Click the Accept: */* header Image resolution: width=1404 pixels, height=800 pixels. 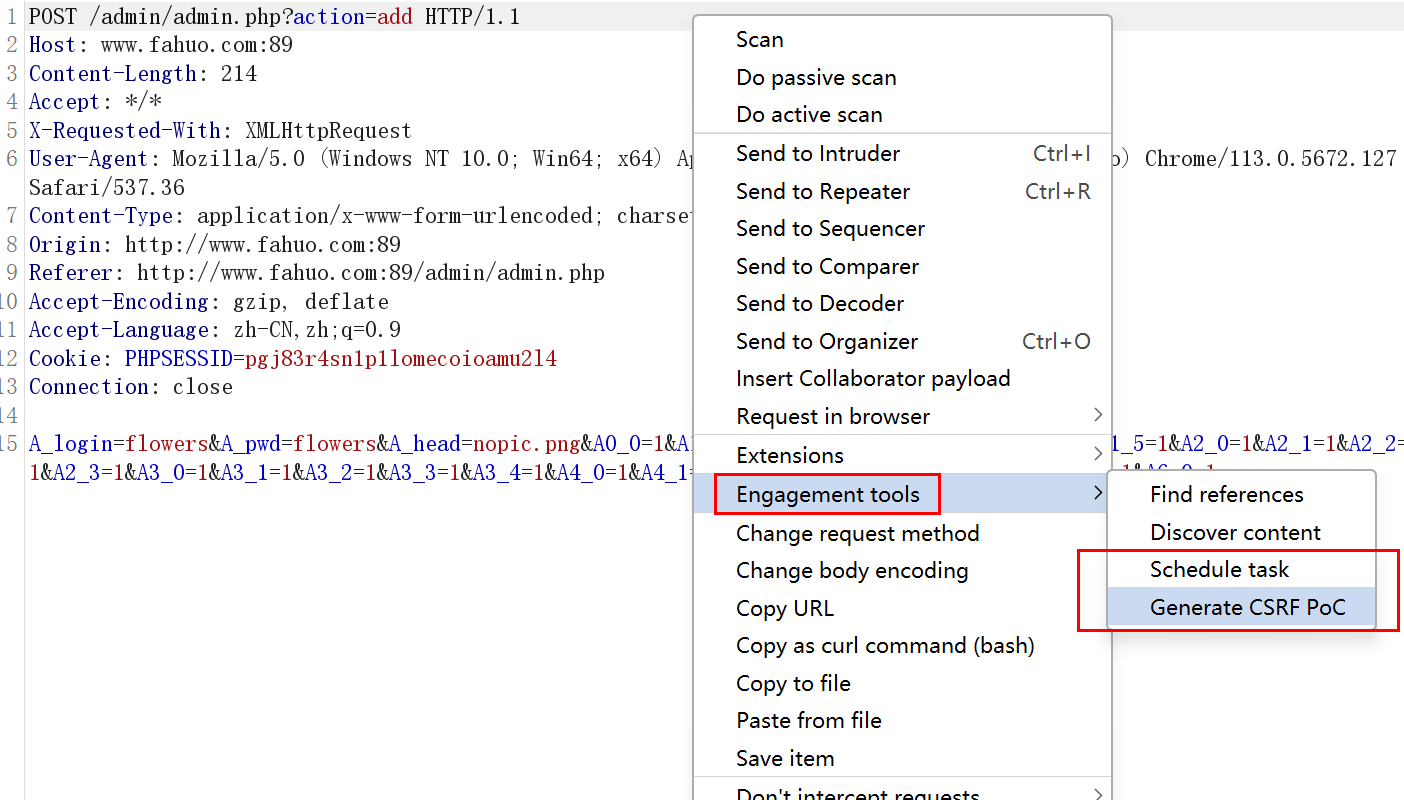[x=95, y=102]
